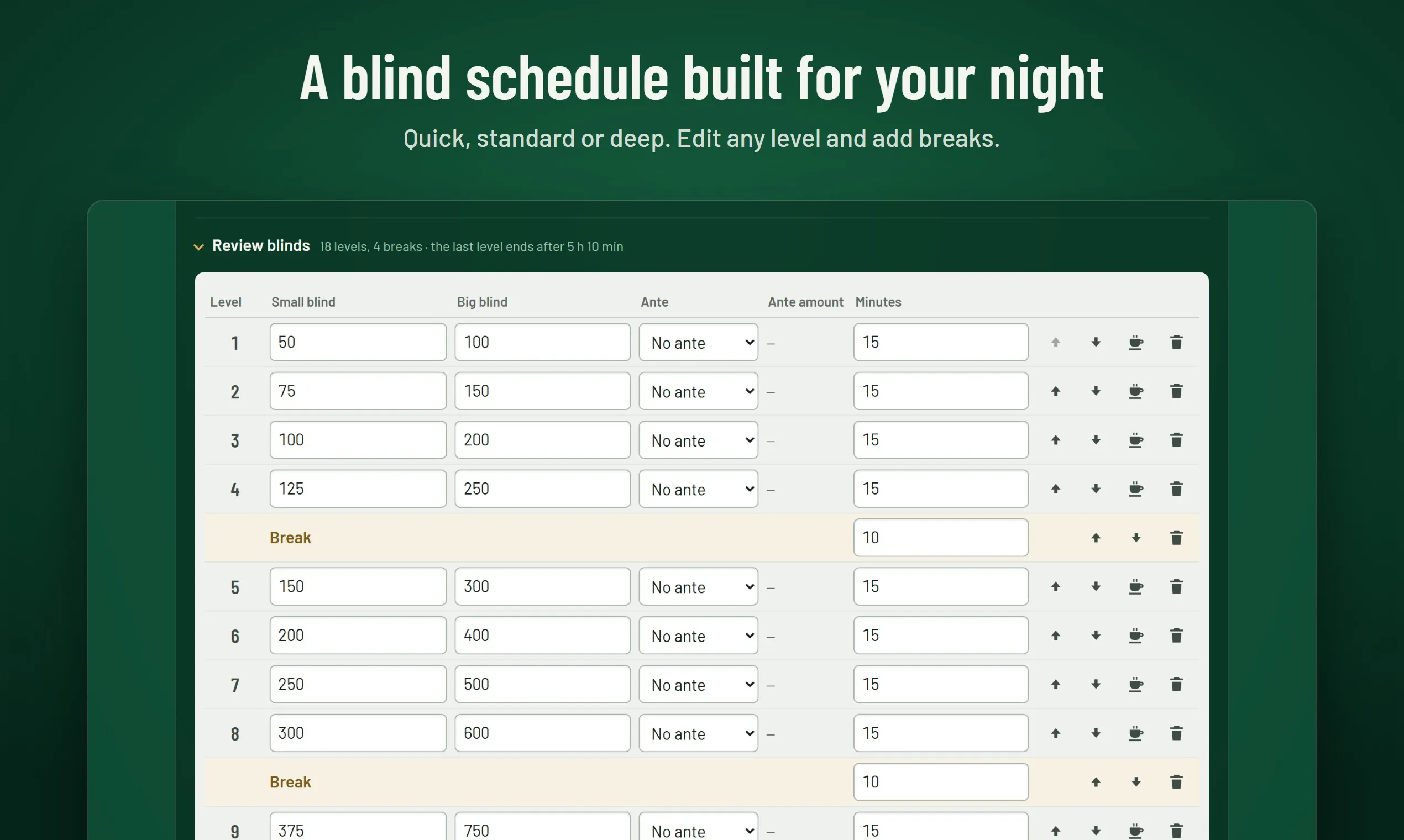This screenshot has height=840, width=1404.
Task: Delete level 6 using trash icon
Action: tap(1176, 635)
